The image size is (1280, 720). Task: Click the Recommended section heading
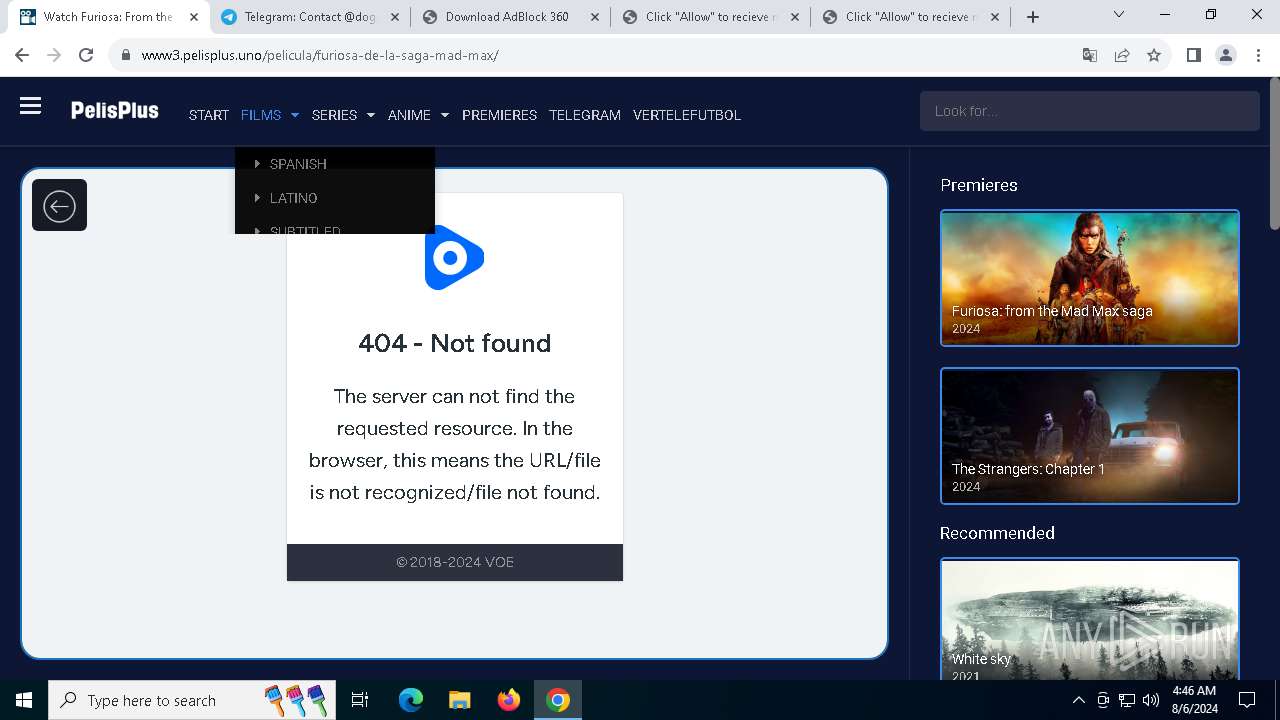(x=997, y=533)
